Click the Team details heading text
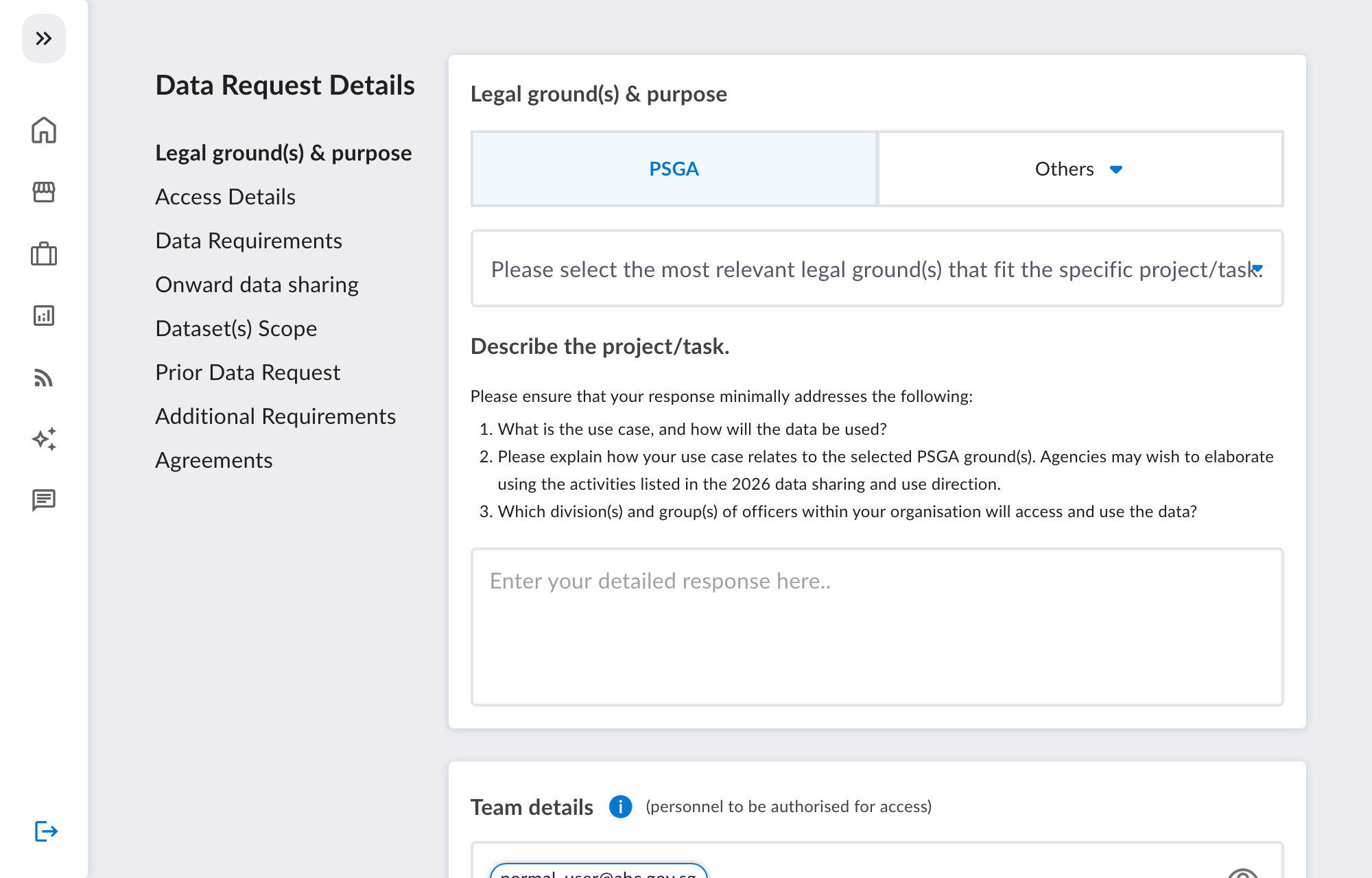Viewport: 1372px width, 878px height. [x=532, y=807]
